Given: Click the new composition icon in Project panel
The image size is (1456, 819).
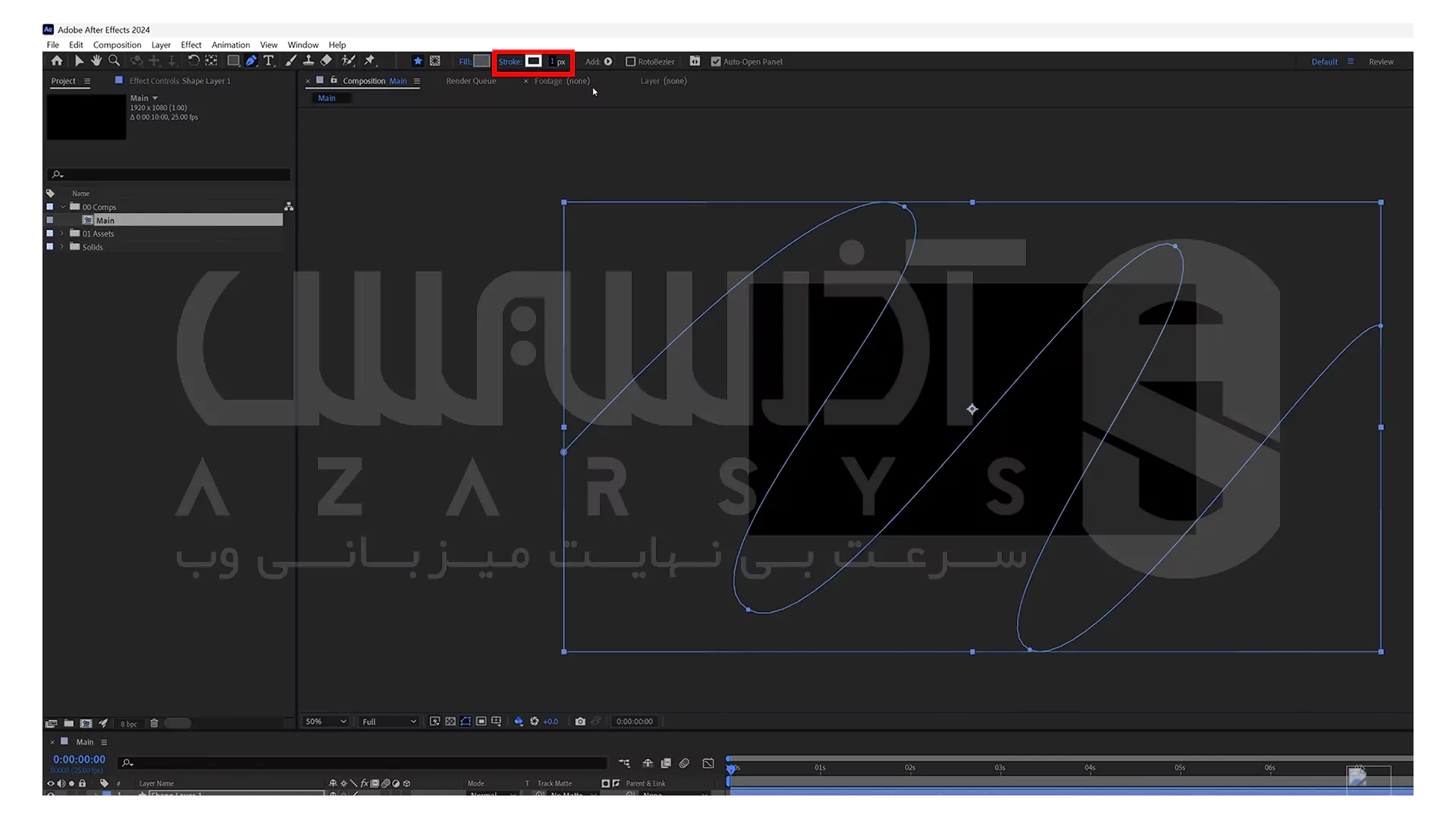Looking at the screenshot, I should 86,723.
